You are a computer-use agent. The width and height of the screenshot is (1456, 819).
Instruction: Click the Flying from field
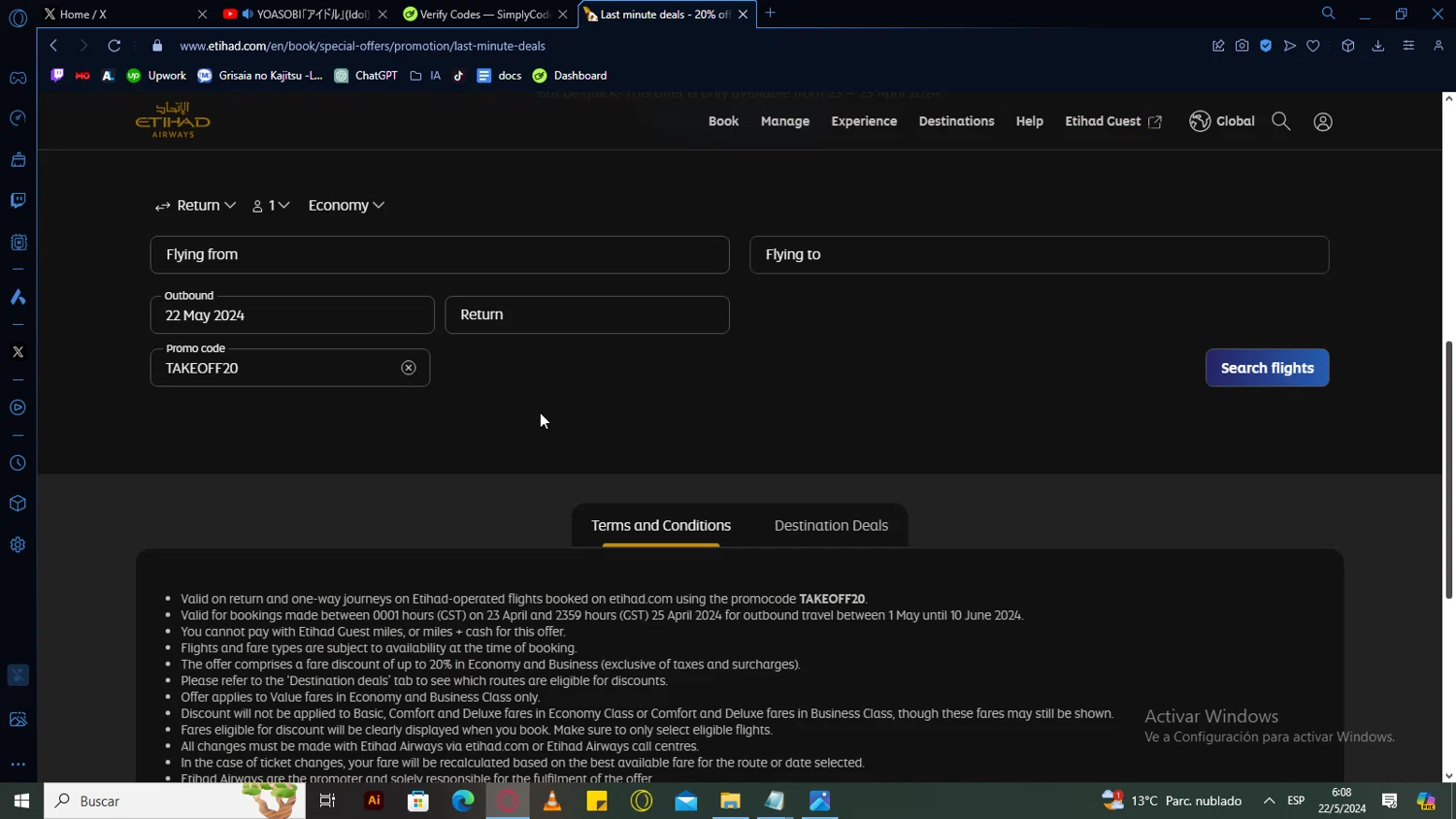(440, 254)
